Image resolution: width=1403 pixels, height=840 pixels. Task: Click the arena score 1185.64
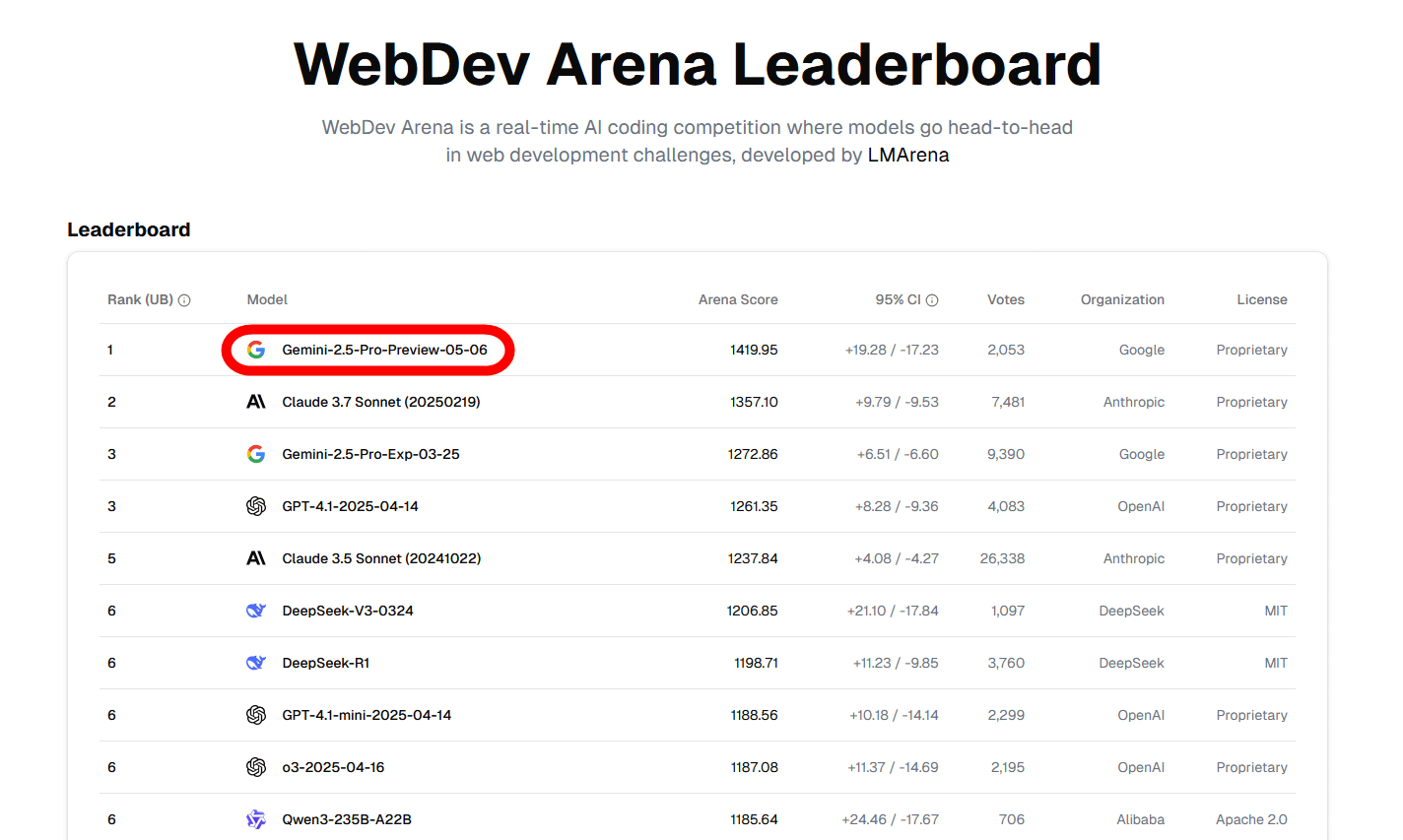[x=754, y=819]
